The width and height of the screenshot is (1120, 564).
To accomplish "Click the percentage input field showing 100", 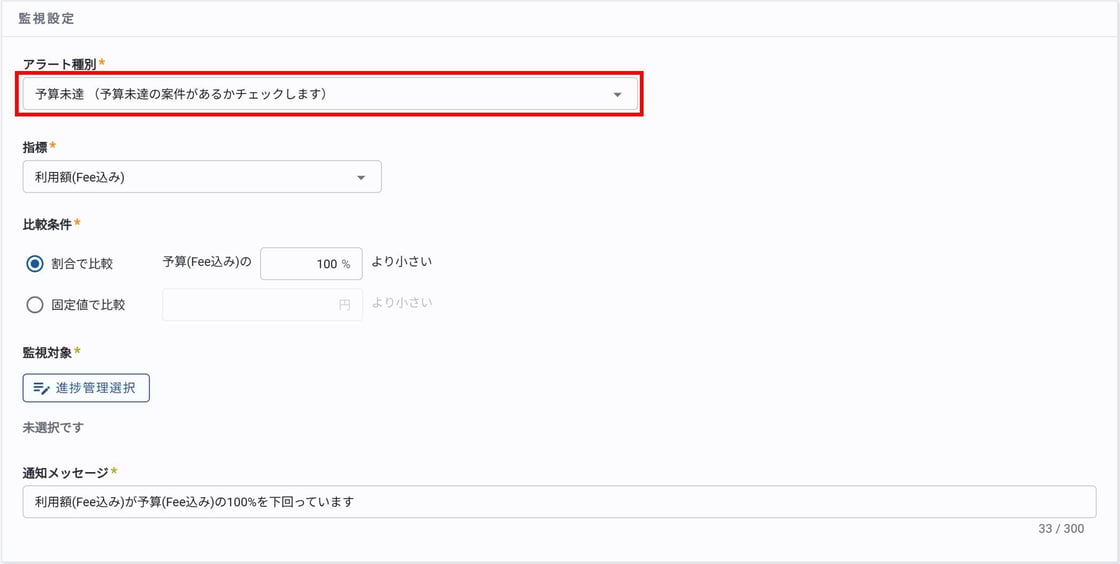I will [x=310, y=264].
